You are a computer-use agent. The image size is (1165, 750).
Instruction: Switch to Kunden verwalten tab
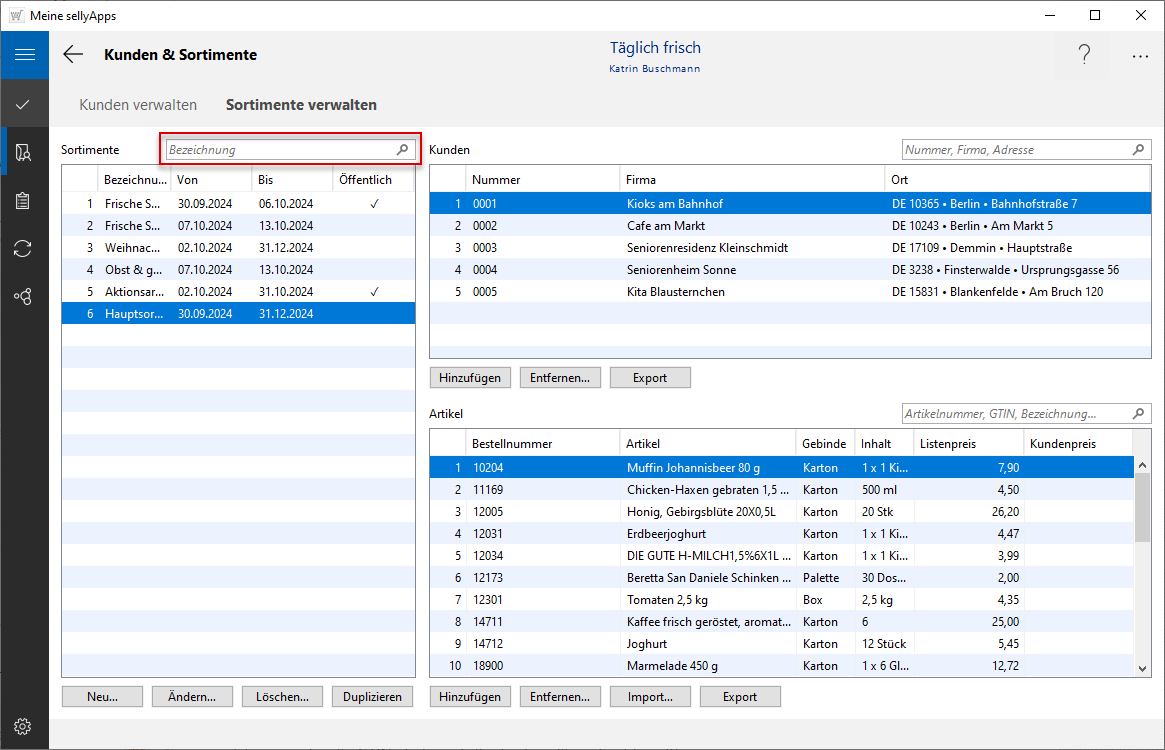click(138, 105)
